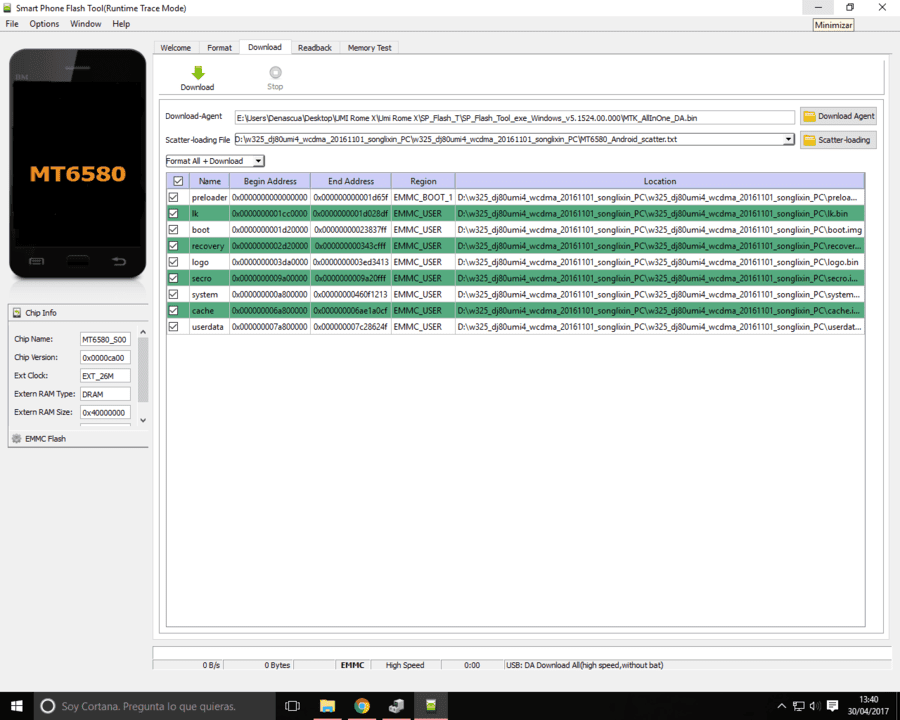Click the Download-Agent path field

click(x=514, y=118)
